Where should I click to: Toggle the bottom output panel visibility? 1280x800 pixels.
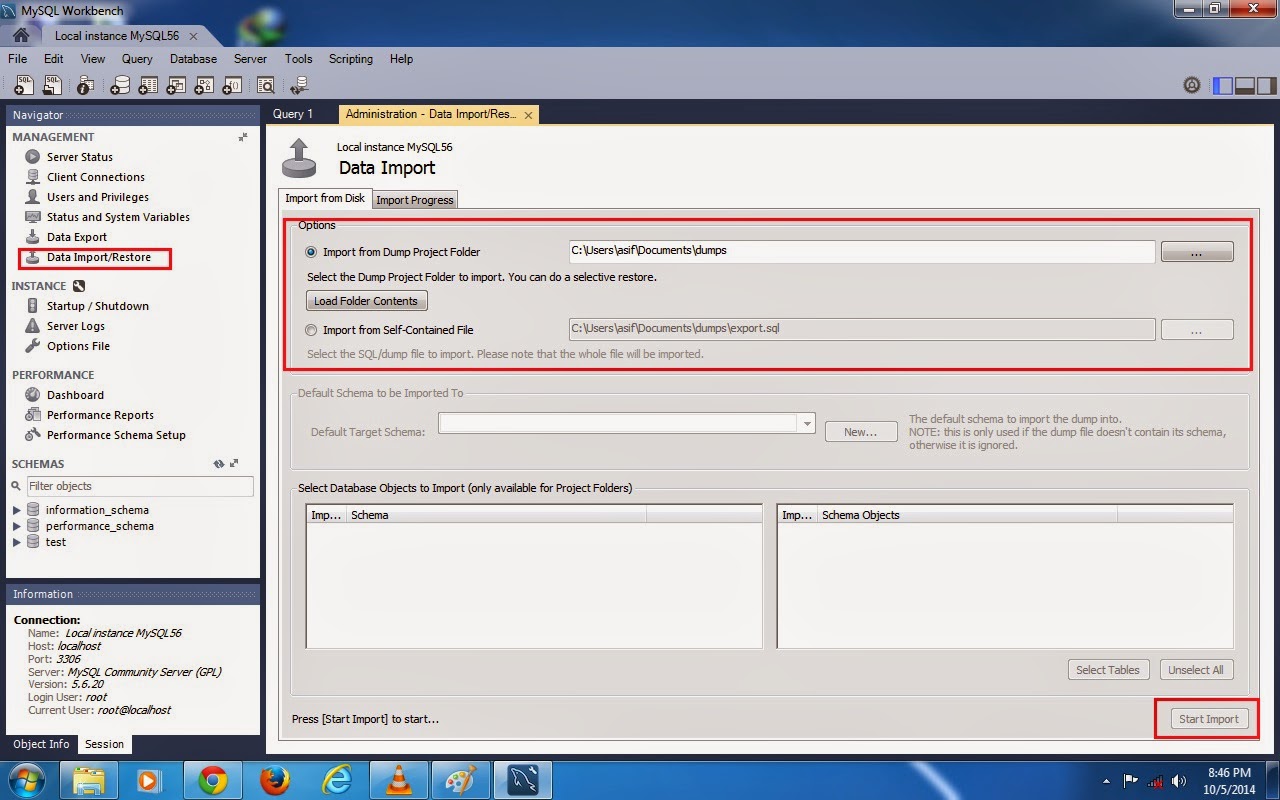click(x=1244, y=86)
